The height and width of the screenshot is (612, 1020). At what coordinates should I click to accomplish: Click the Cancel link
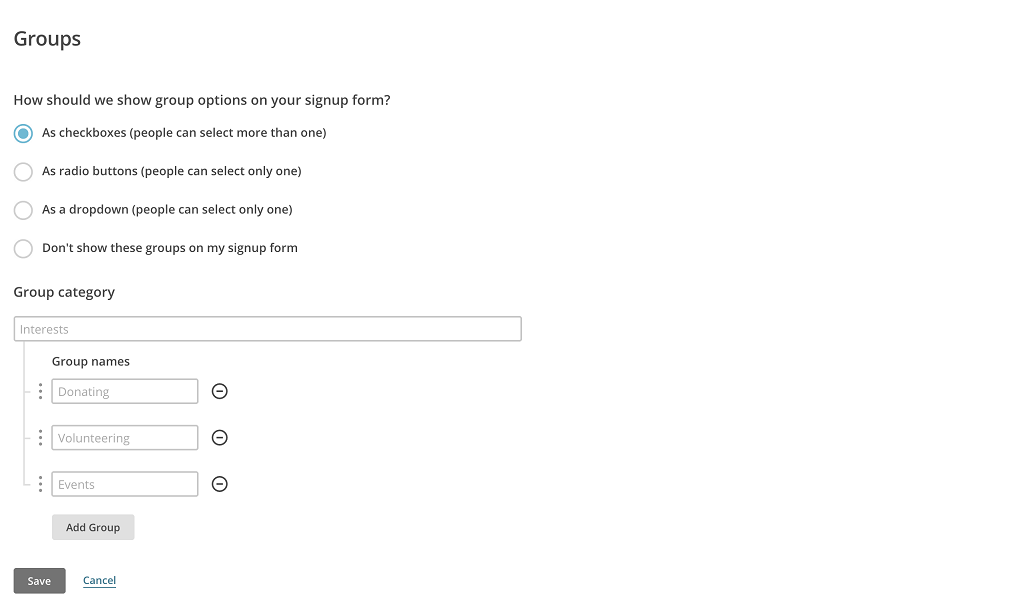point(99,580)
